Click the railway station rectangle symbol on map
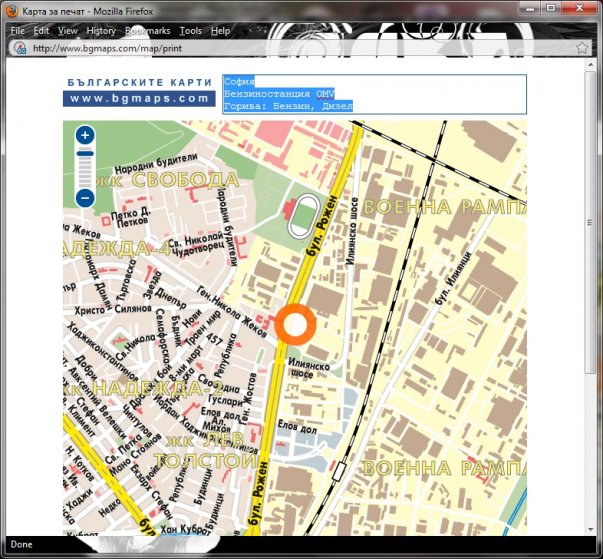Screen dimensions: 603x559 coord(341,469)
